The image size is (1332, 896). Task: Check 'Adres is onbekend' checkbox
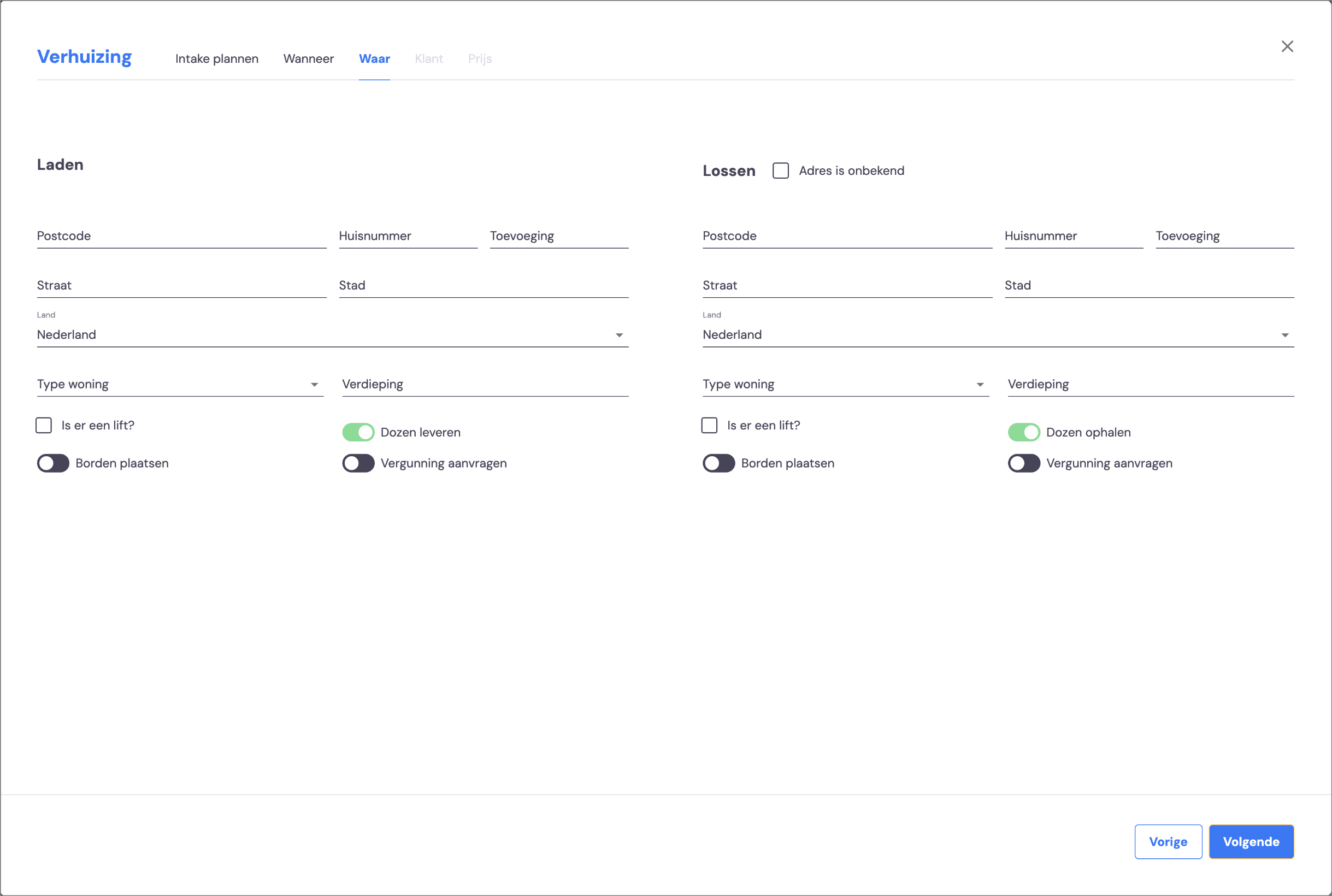(x=781, y=171)
